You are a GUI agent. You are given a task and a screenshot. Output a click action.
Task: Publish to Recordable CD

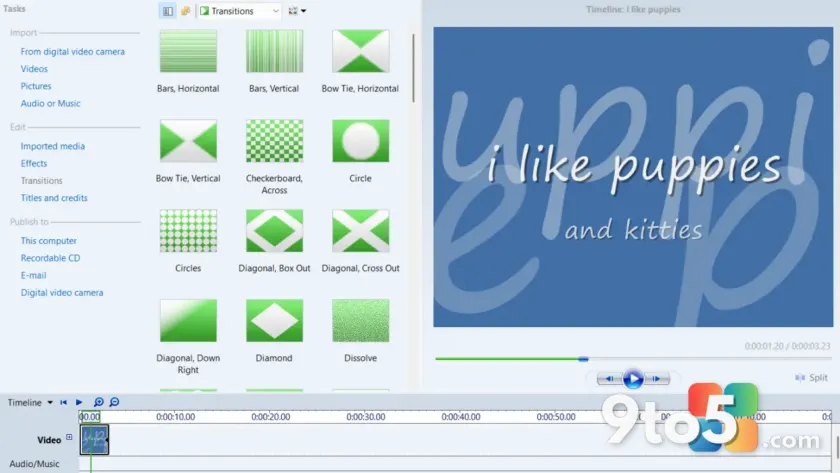tap(50, 258)
